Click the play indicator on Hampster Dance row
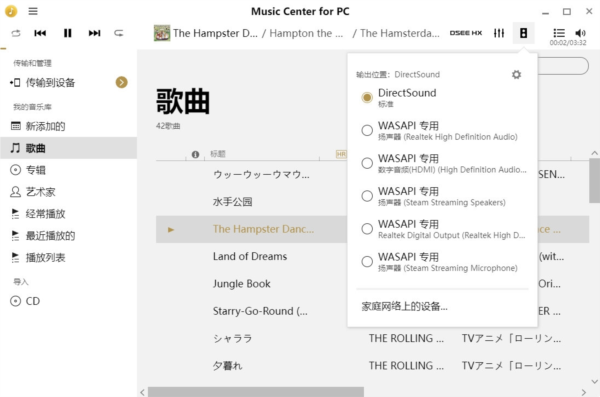 [x=171, y=230]
